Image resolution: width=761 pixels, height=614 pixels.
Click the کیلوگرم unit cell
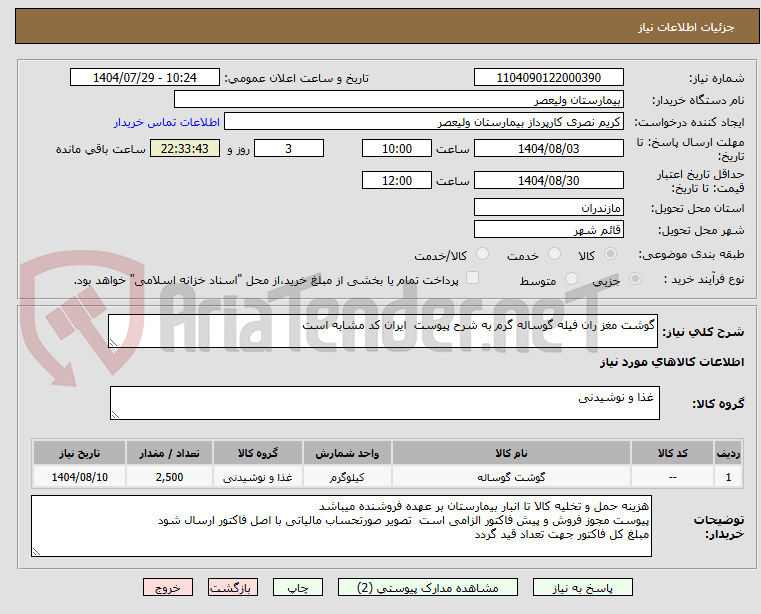347,478
